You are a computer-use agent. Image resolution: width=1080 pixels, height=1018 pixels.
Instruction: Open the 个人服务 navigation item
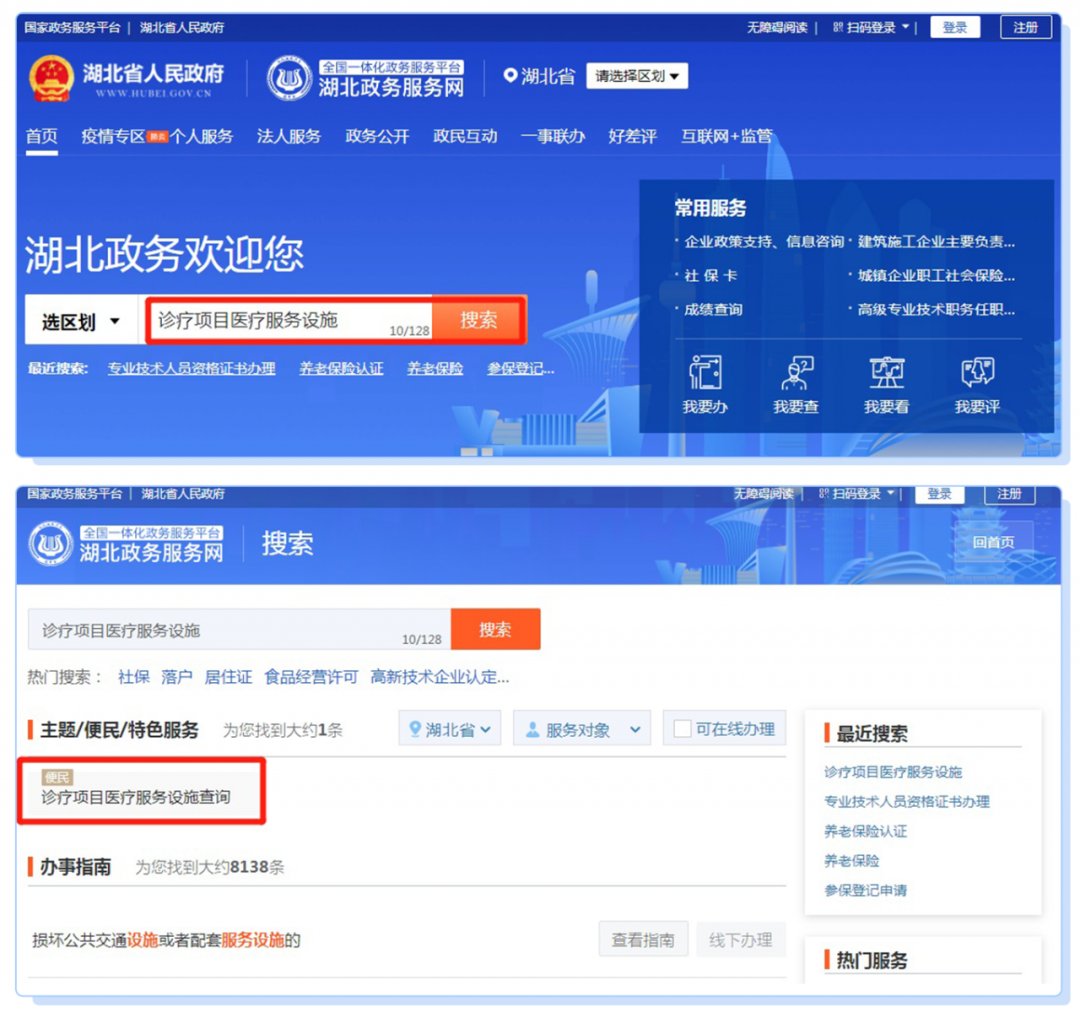201,136
